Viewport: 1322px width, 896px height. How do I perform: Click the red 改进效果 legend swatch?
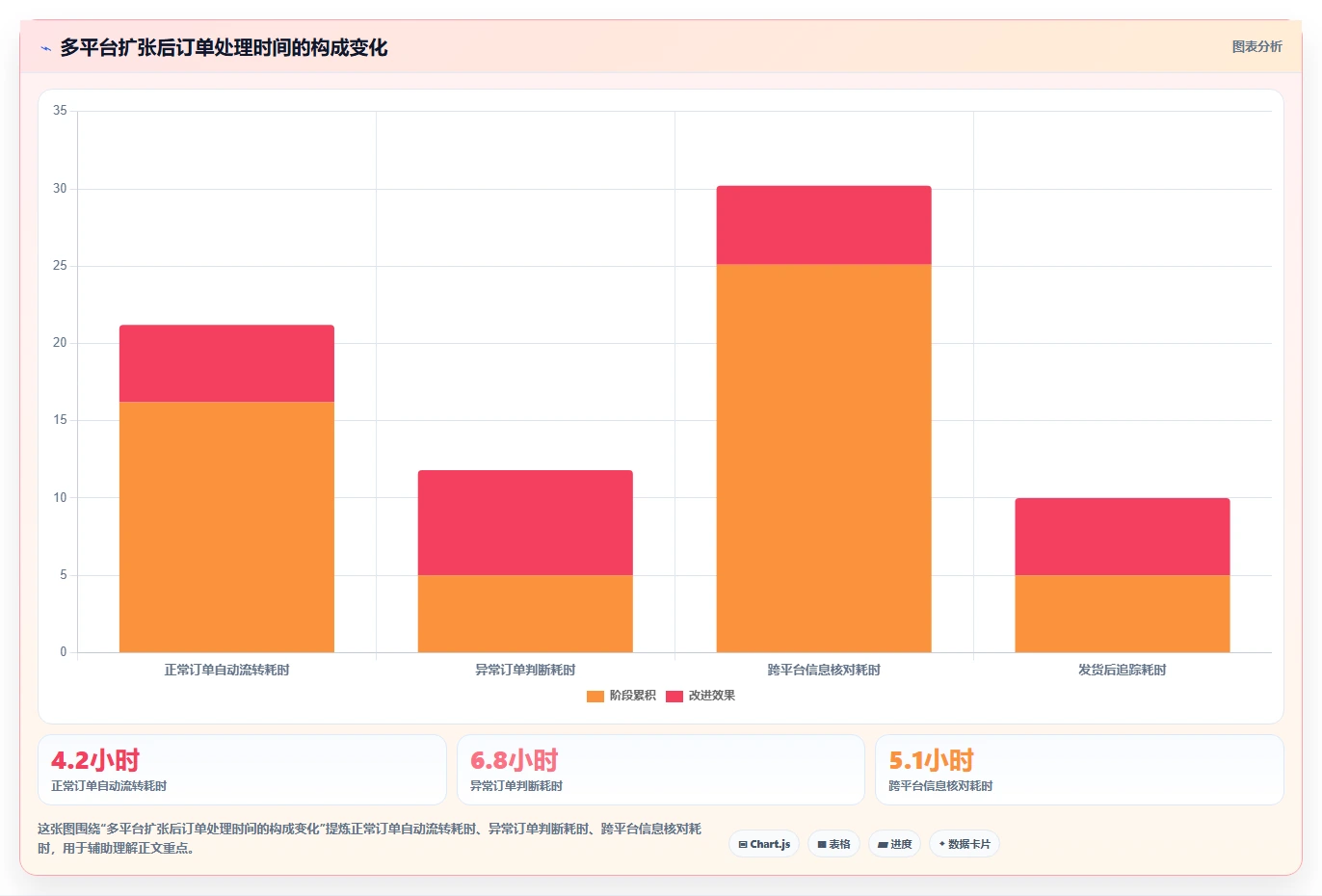pyautogui.click(x=674, y=696)
